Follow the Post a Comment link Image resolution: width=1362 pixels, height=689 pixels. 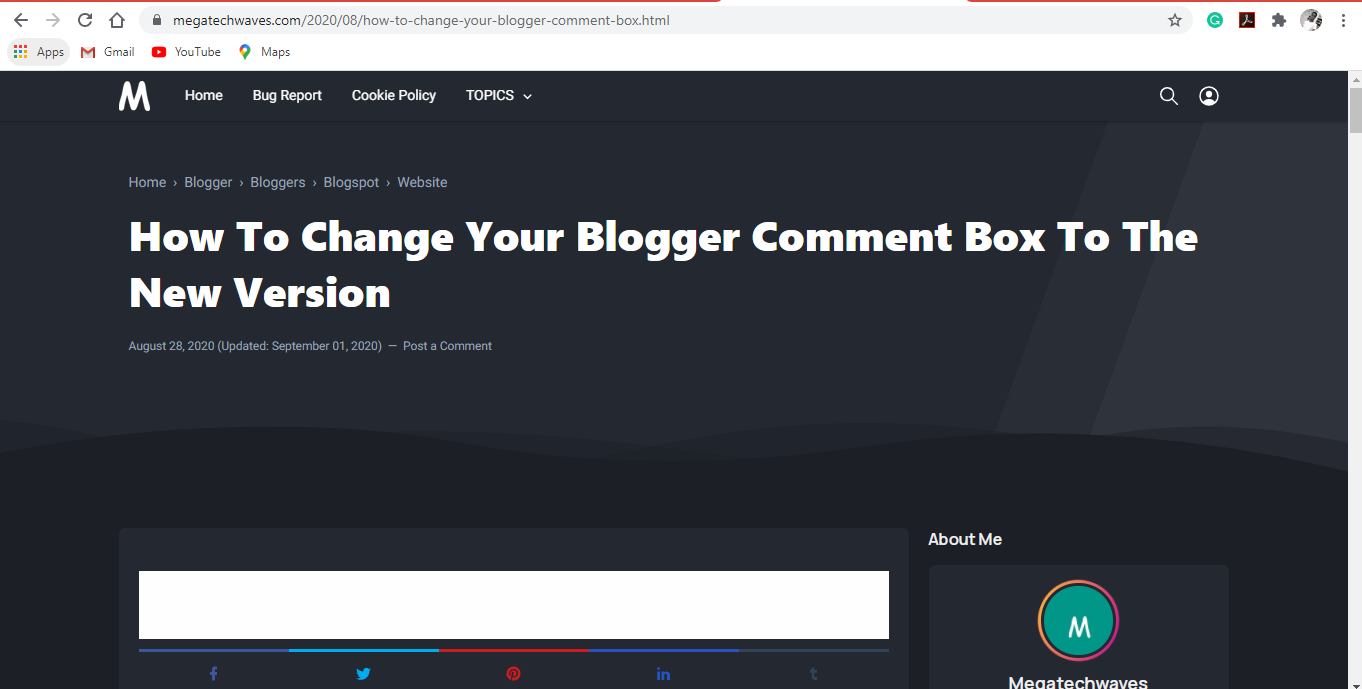point(447,346)
